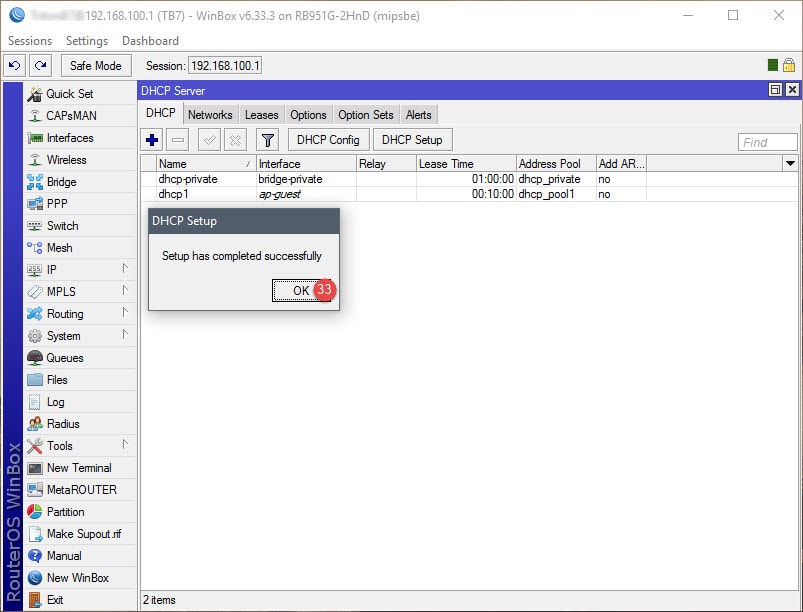Screen dimensions: 803x612
Task: Open the Dashboard menu
Action: coord(150,40)
